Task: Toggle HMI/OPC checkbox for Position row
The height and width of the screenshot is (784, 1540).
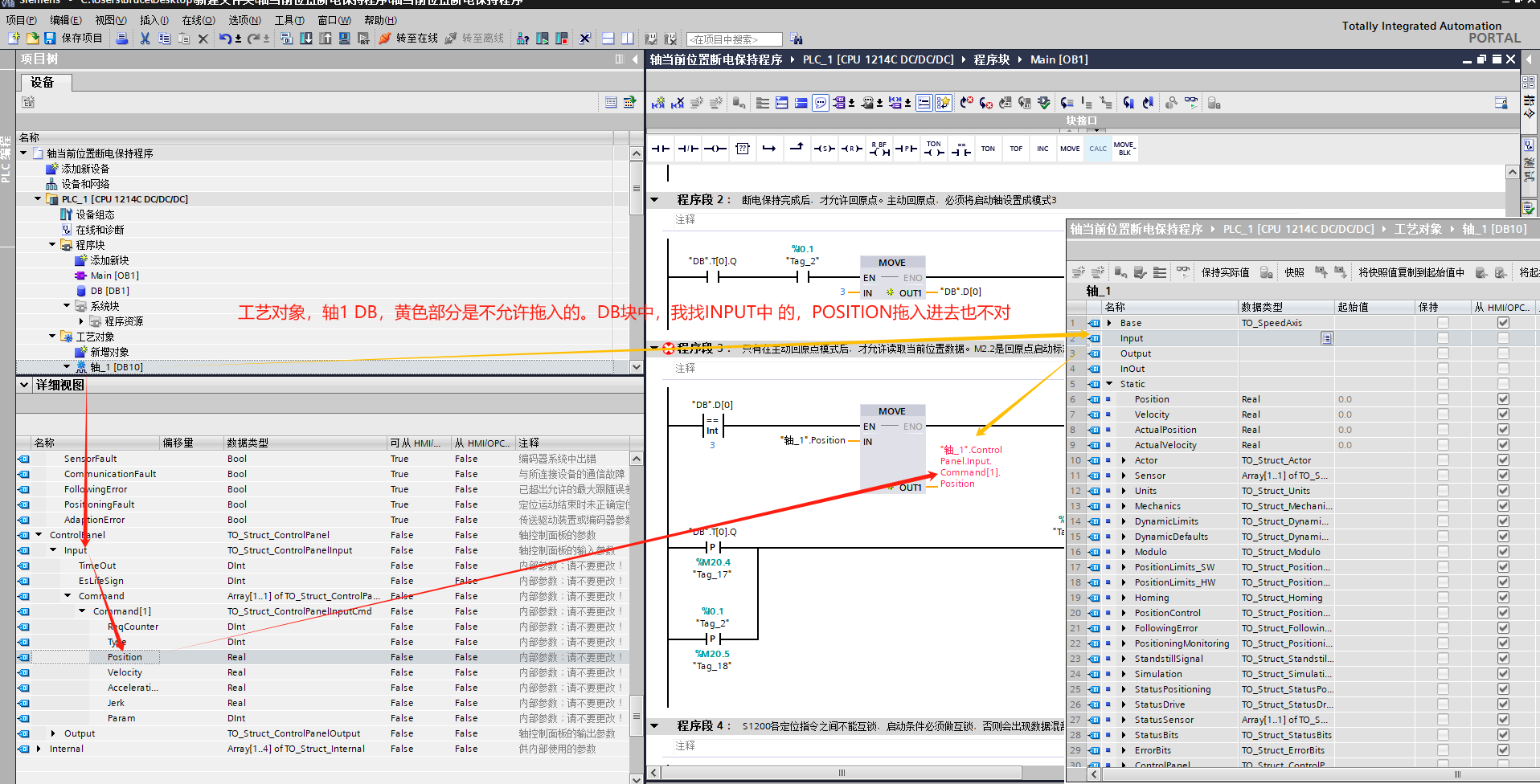Action: (1503, 399)
